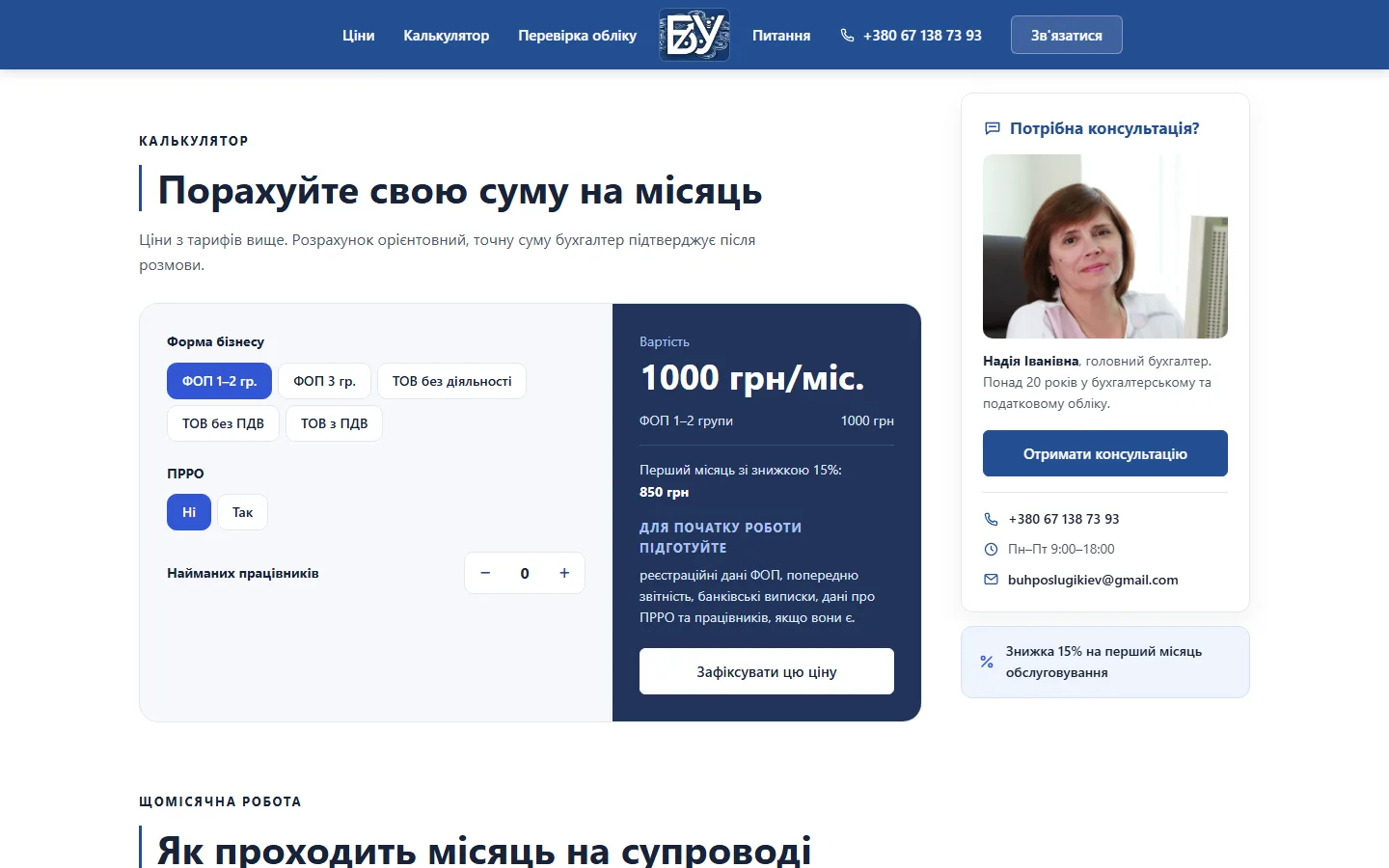The image size is (1389, 868).
Task: Click the Пн–Пт 9:00–18:00 hours text
Action: click(1061, 549)
